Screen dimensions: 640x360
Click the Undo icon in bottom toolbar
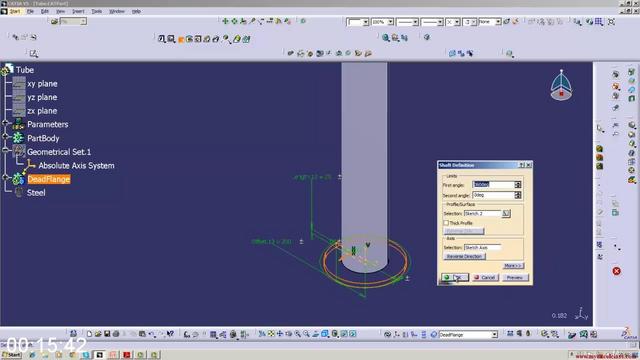[x=151, y=334]
